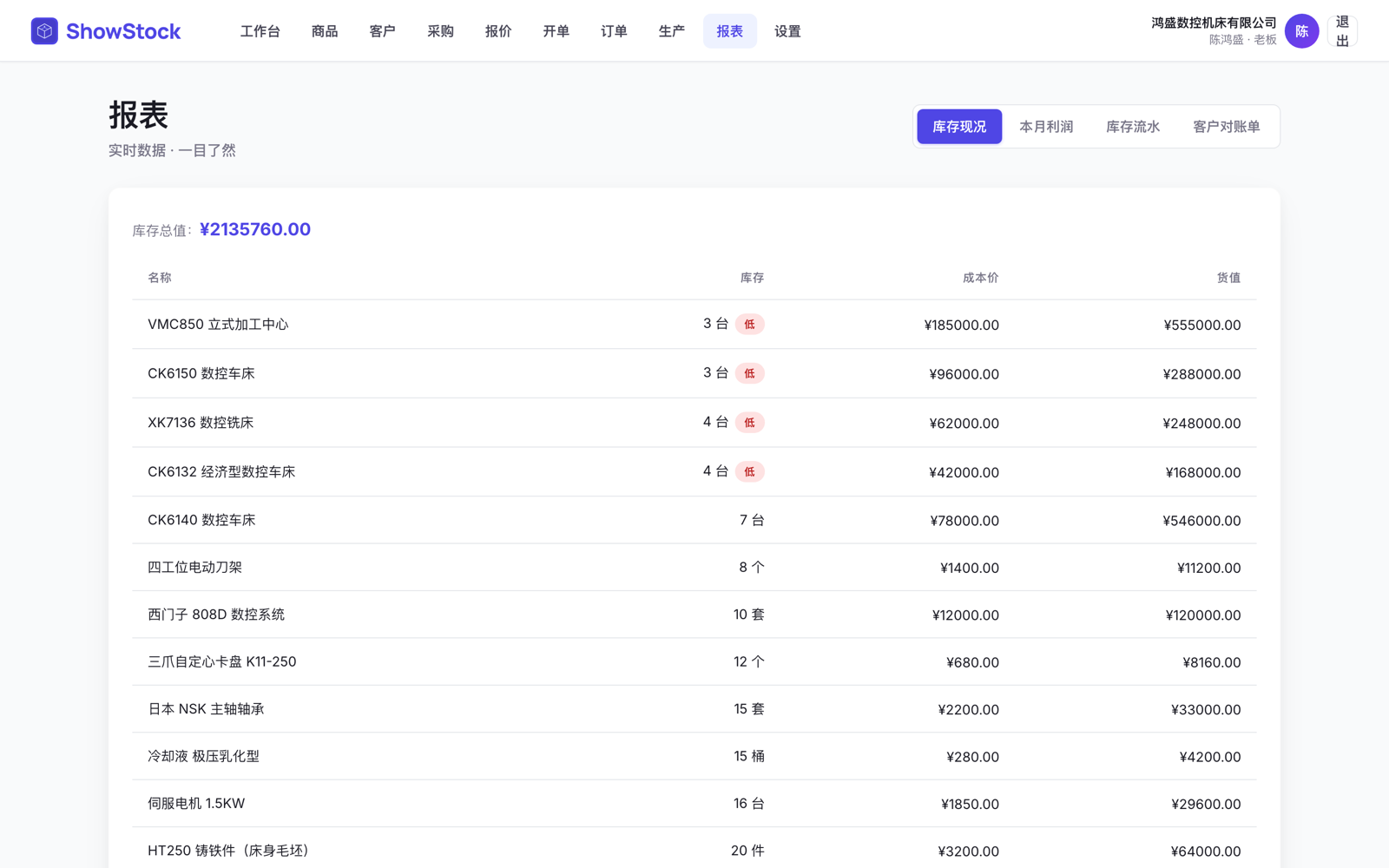
Task: Open the 工作台 menu
Action: click(x=260, y=31)
